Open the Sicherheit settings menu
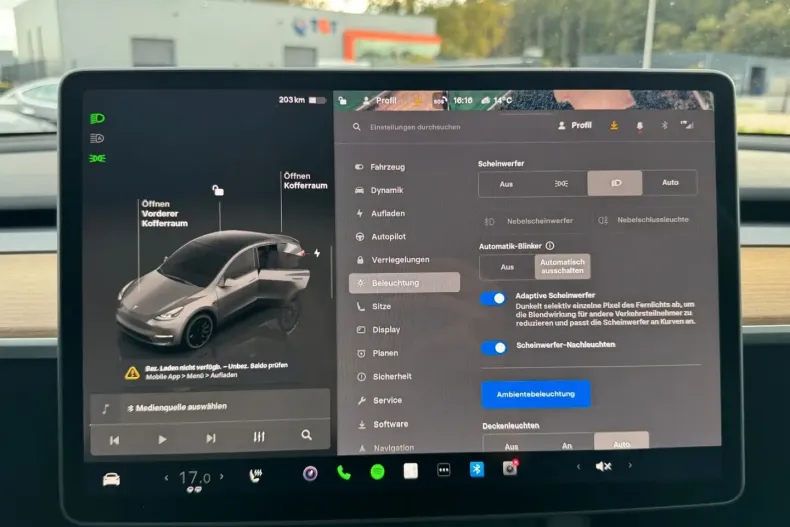 coord(384,376)
